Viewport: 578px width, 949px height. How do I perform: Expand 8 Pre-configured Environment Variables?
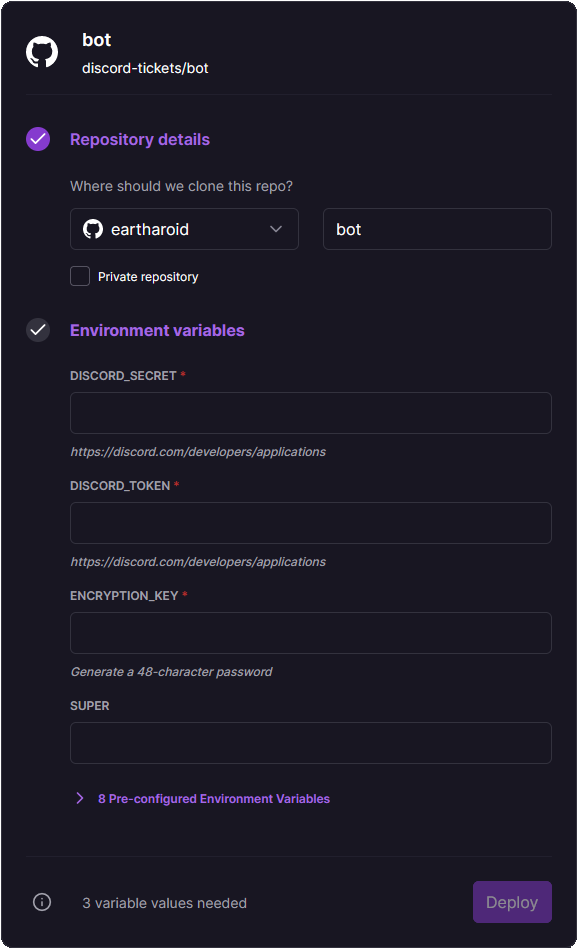[x=214, y=798]
